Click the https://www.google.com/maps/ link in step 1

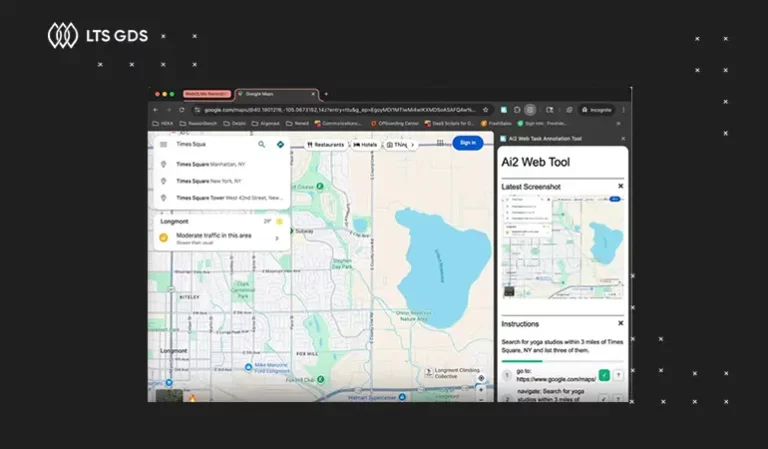point(556,379)
